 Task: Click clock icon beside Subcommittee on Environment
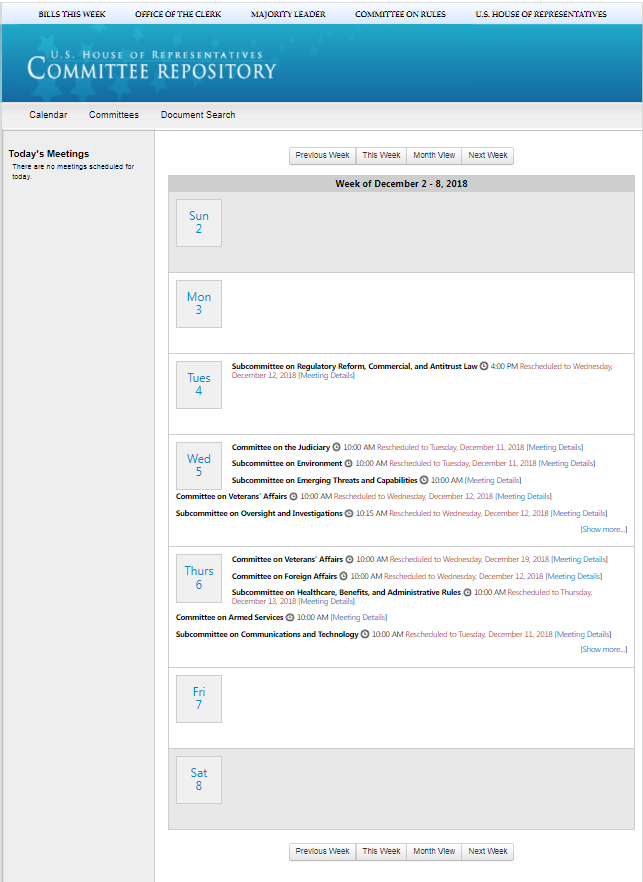tap(348, 464)
